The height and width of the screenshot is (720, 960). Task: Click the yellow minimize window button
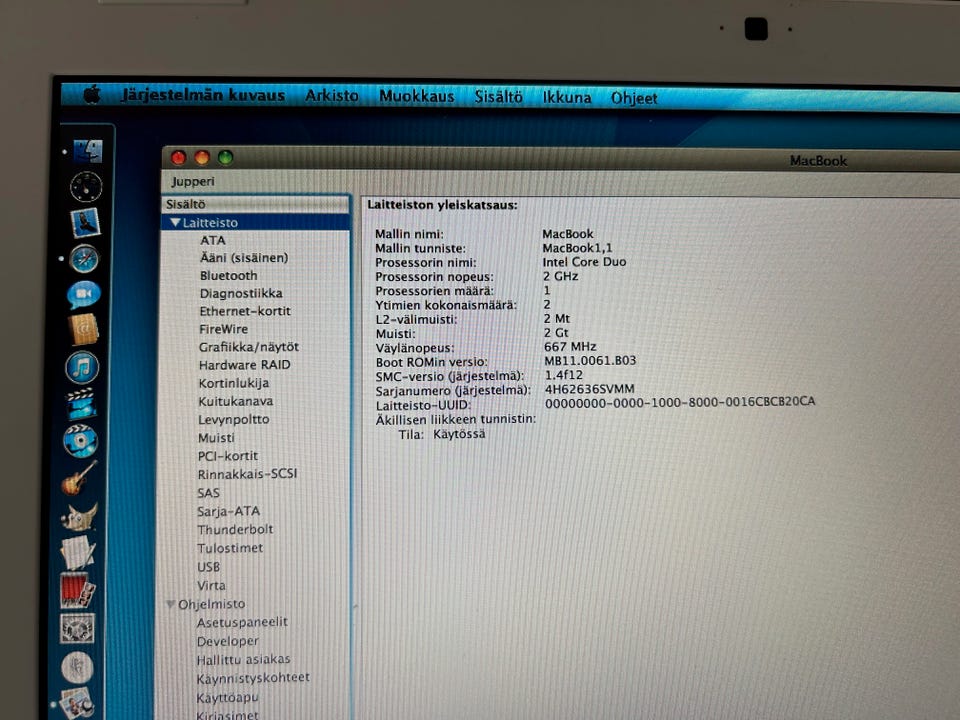tap(202, 158)
